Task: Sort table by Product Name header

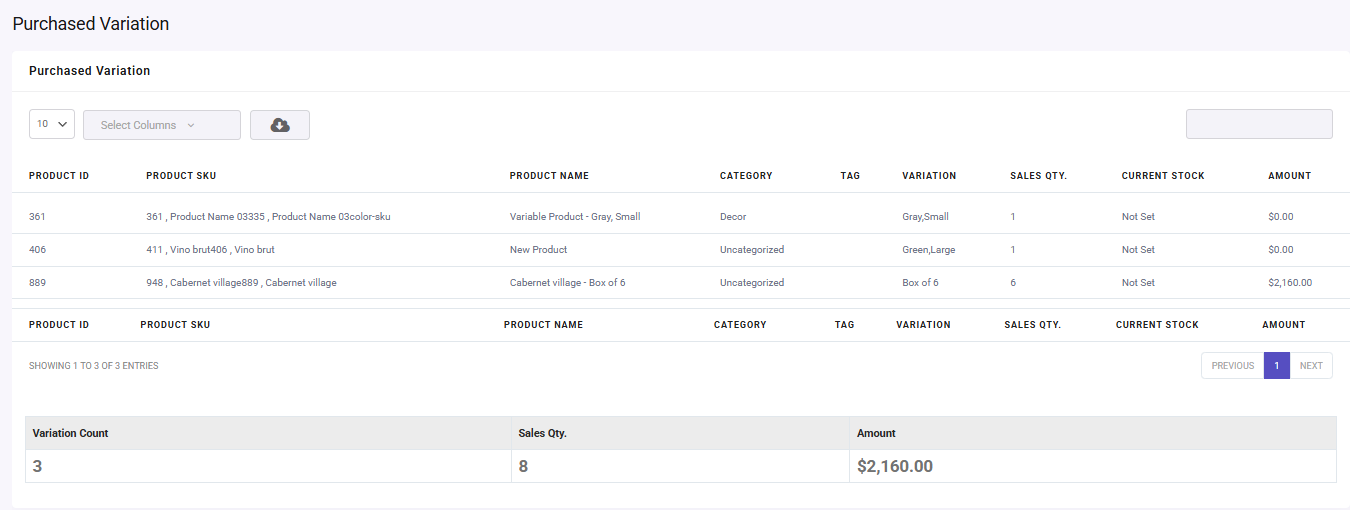Action: pyautogui.click(x=549, y=176)
